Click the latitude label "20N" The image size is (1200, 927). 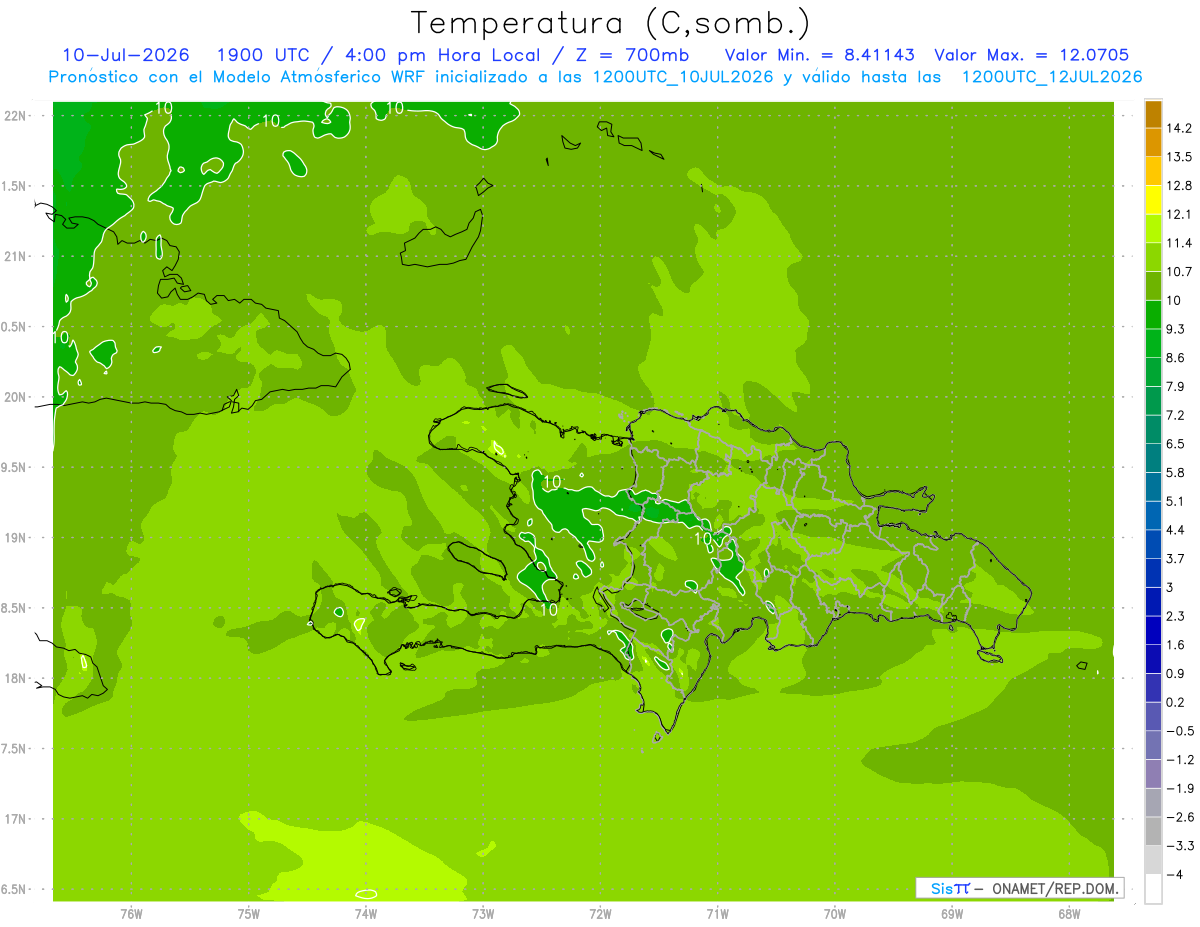pos(15,397)
